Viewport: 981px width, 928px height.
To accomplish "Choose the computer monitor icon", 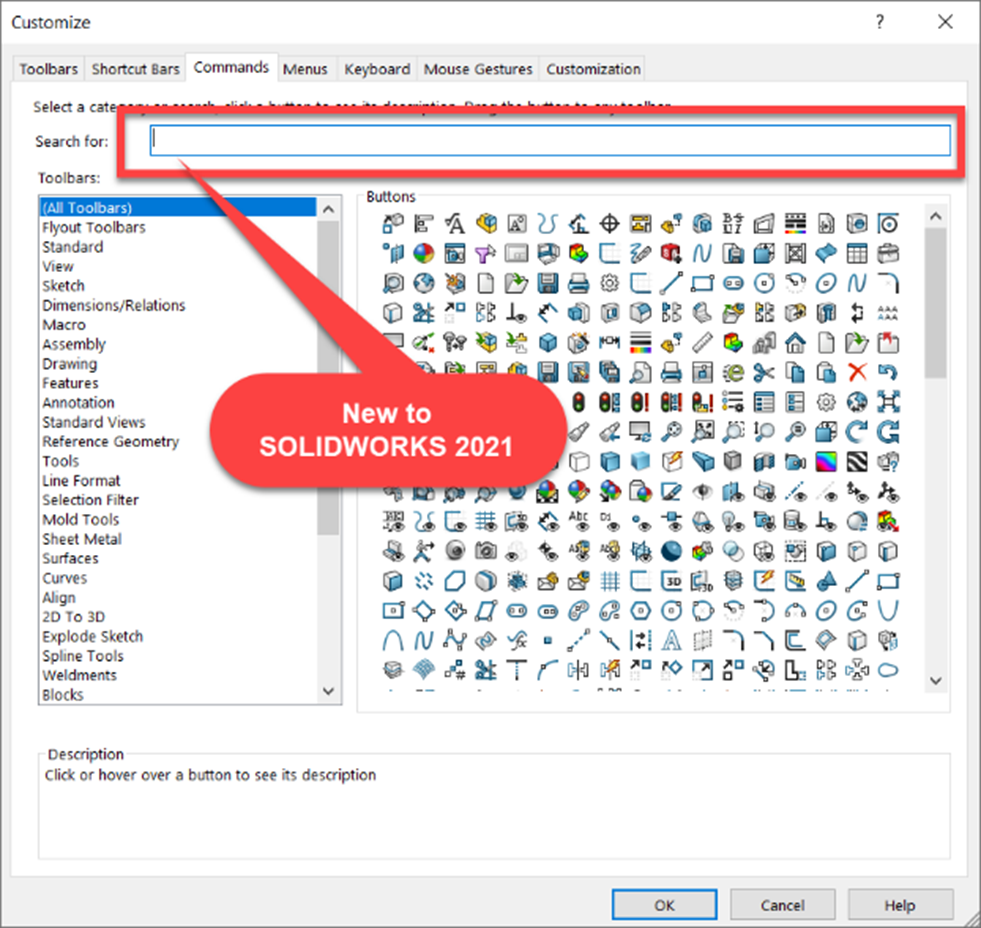I will (640, 432).
